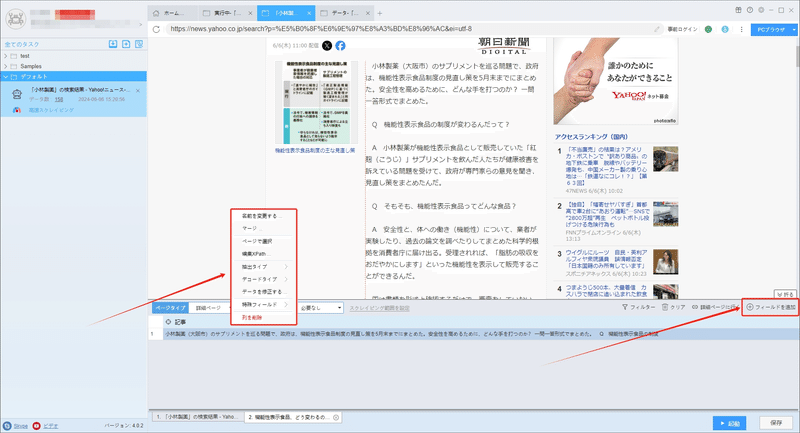
Task: Click the blue round user icon in toolbar
Action: (725, 30)
